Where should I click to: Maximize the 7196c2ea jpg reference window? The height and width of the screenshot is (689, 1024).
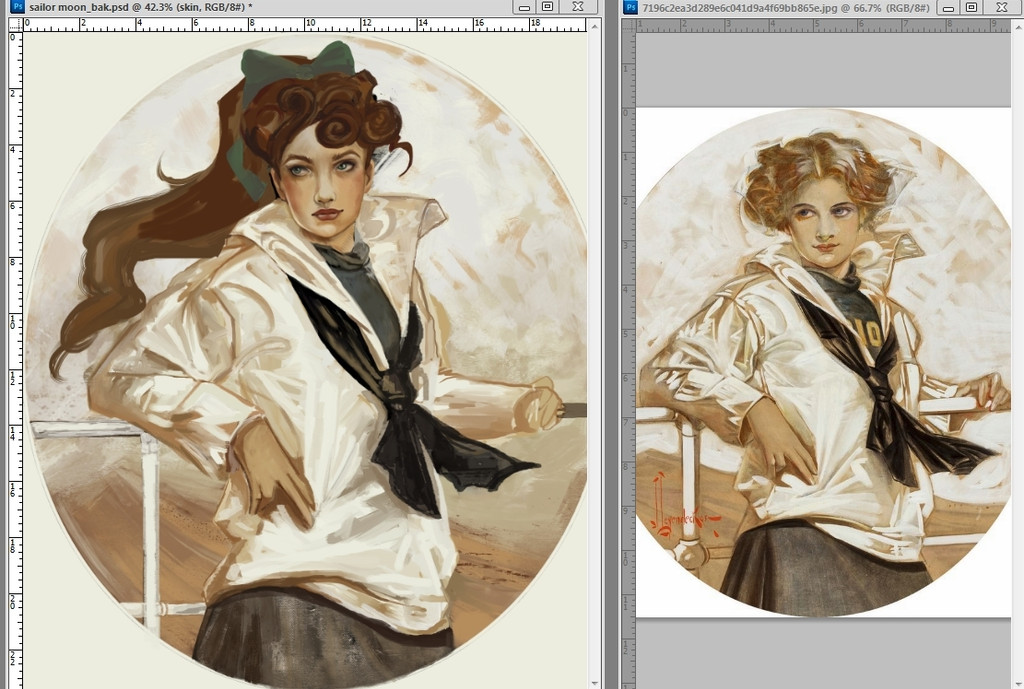click(x=972, y=7)
